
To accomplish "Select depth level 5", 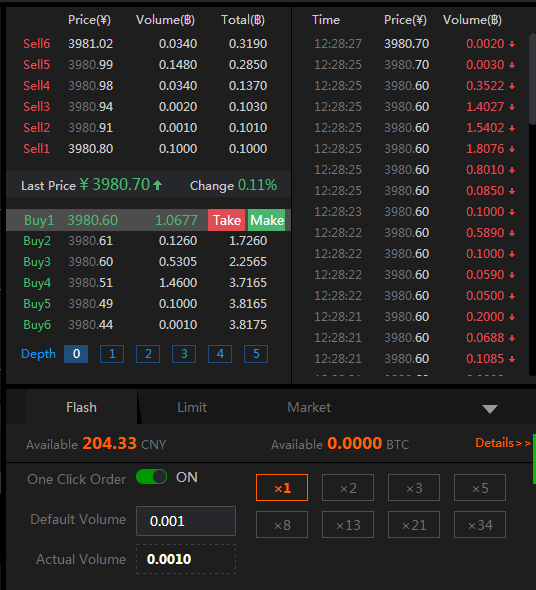I will tap(256, 354).
